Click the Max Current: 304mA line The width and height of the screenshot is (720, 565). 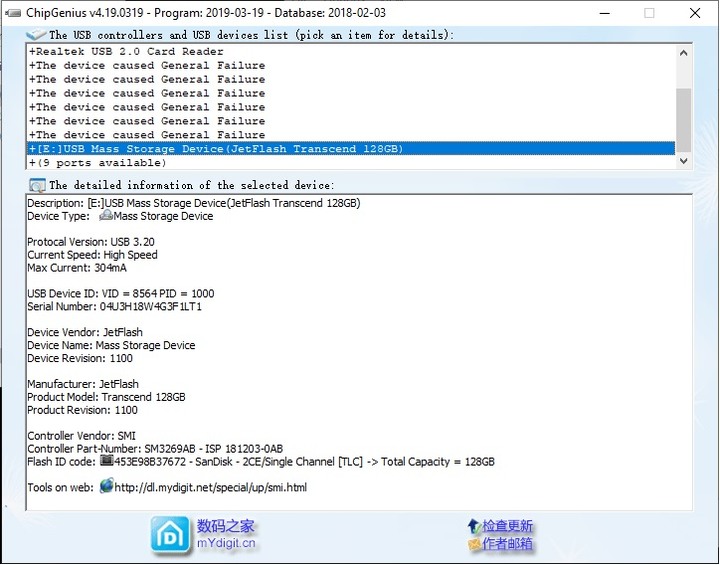tap(77, 267)
